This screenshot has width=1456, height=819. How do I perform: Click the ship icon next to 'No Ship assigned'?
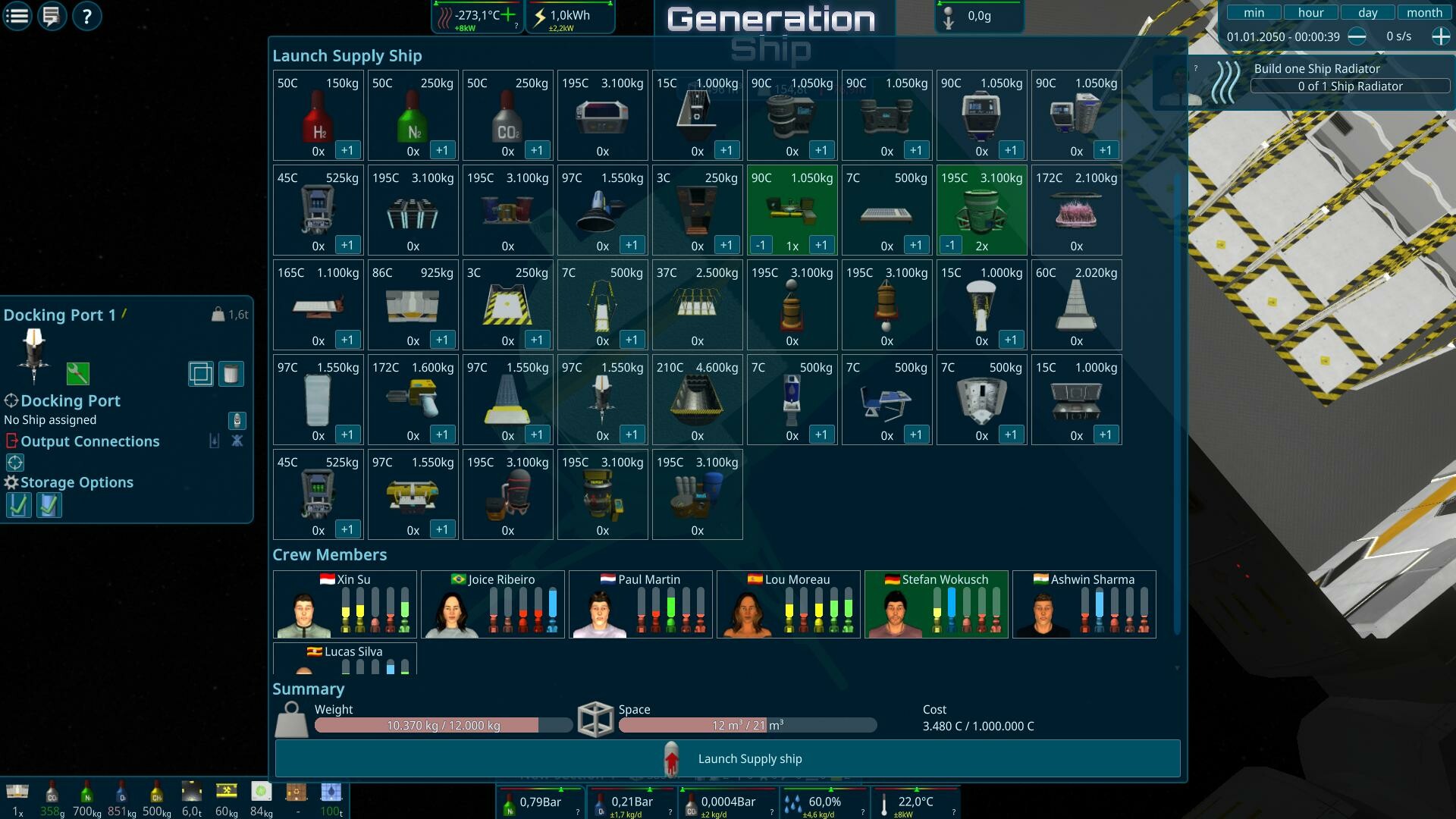(x=237, y=421)
